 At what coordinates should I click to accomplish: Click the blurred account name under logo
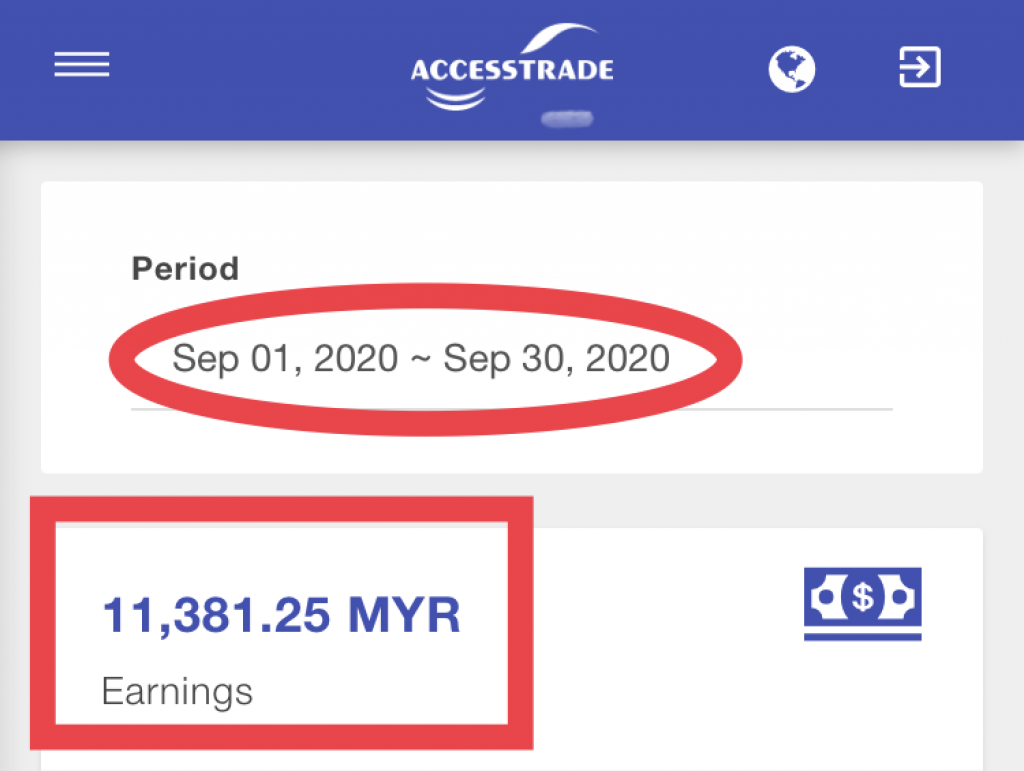click(x=567, y=119)
